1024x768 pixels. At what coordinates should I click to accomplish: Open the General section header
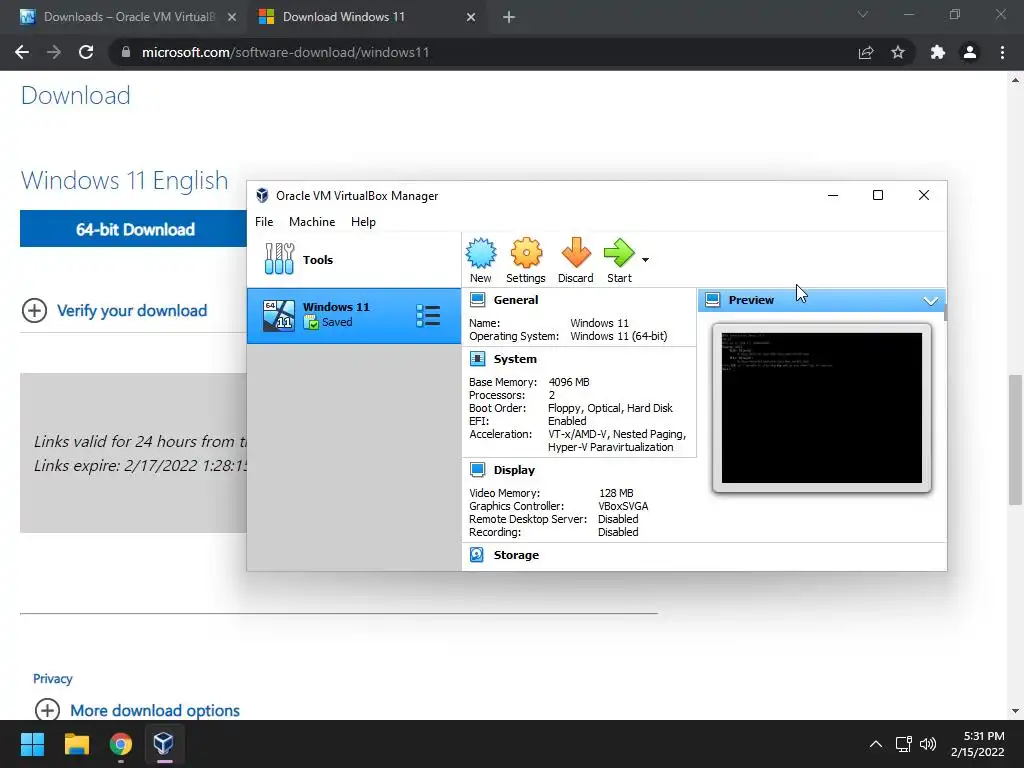tap(516, 300)
